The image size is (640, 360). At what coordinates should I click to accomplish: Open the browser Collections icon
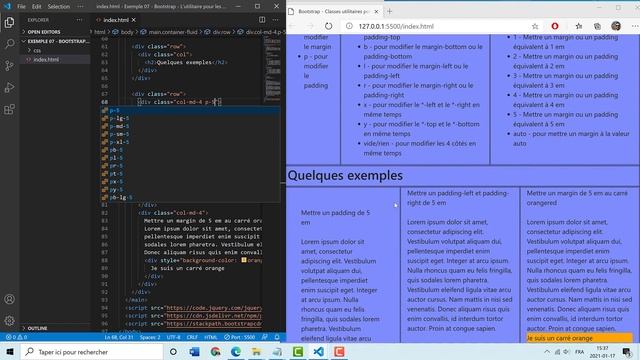tap(597, 26)
